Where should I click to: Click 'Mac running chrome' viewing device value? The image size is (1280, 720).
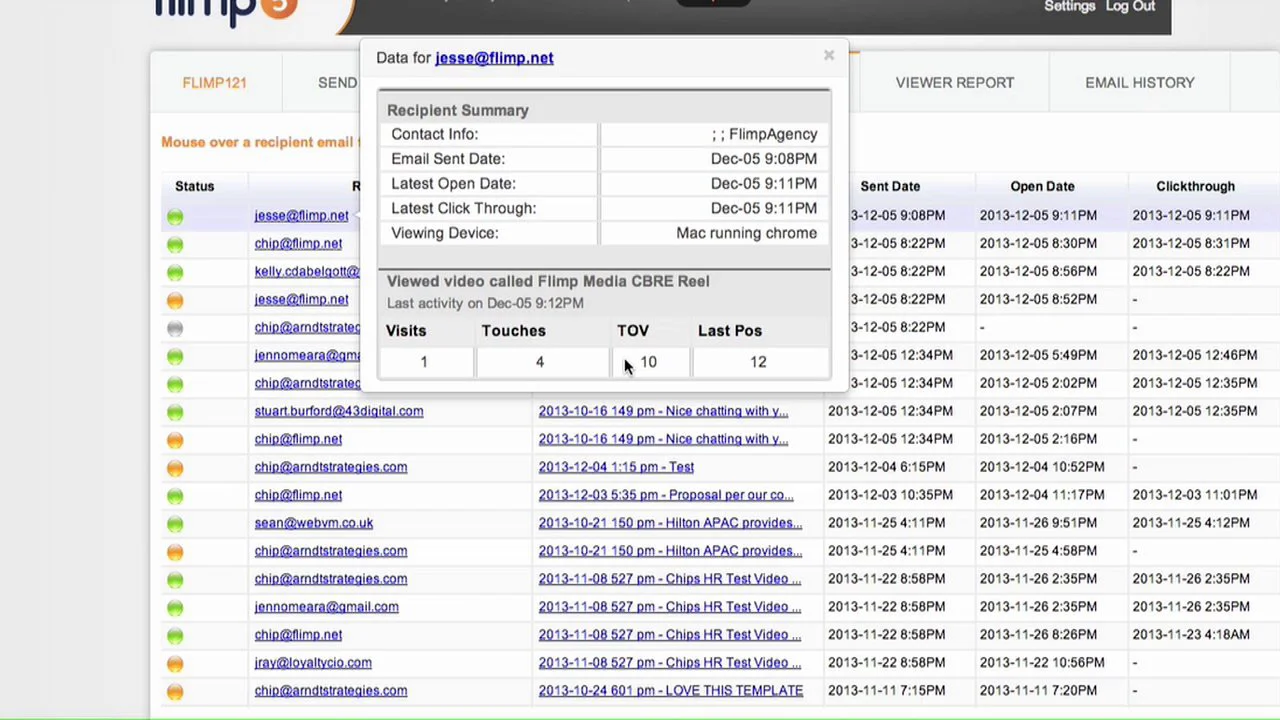746,233
